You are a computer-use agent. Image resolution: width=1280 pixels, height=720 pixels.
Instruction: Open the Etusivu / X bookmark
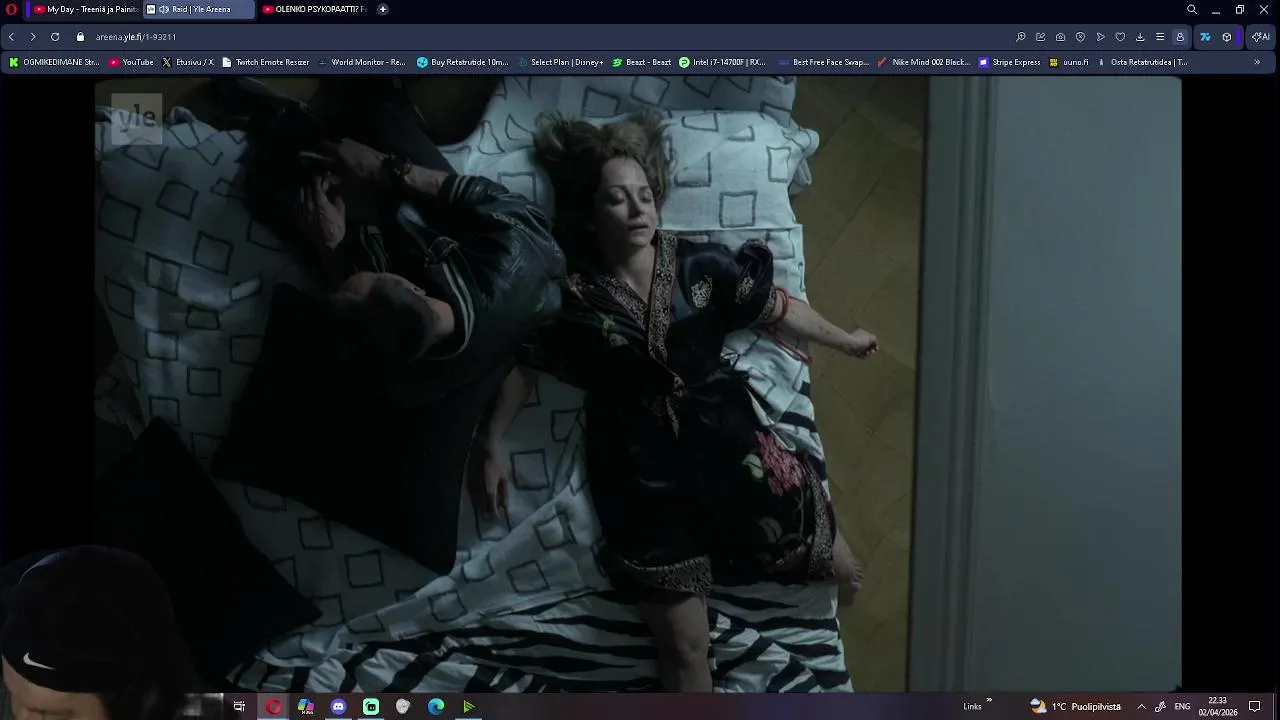188,62
